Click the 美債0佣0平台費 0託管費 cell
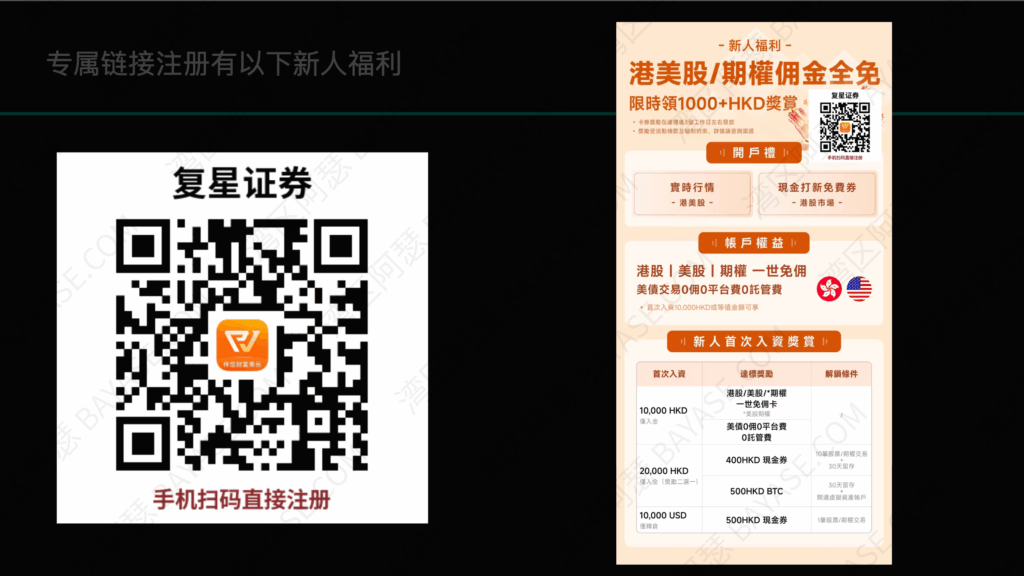1024x576 pixels. 756,432
